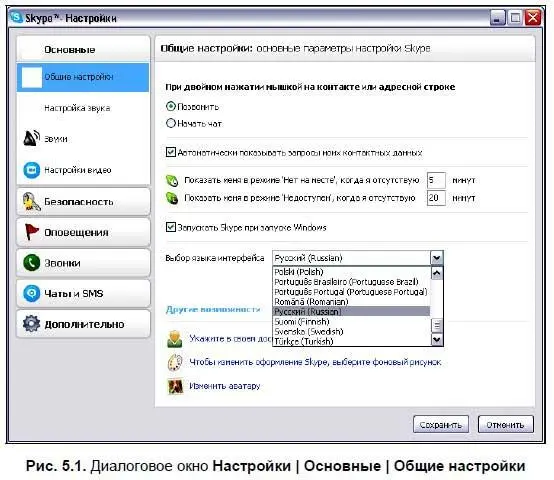Image resolution: width=554 pixels, height=480 pixels.
Task: Choose Polski (Polish) from language list
Action: click(x=352, y=272)
